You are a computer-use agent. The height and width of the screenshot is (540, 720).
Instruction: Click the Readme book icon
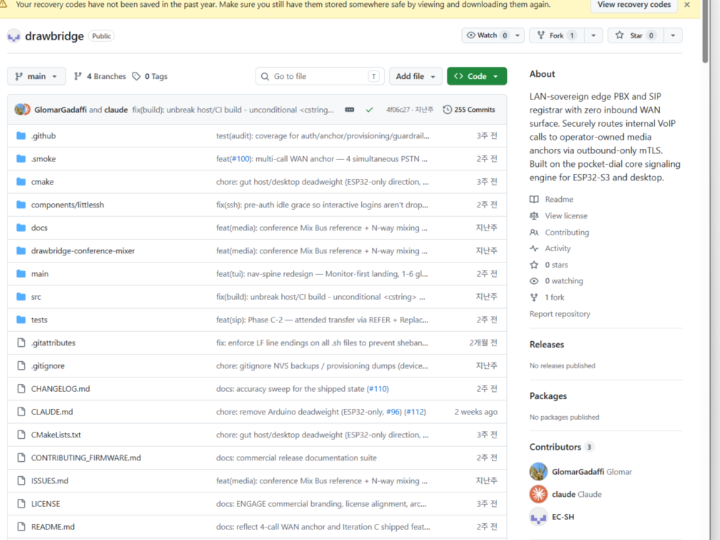pos(534,199)
